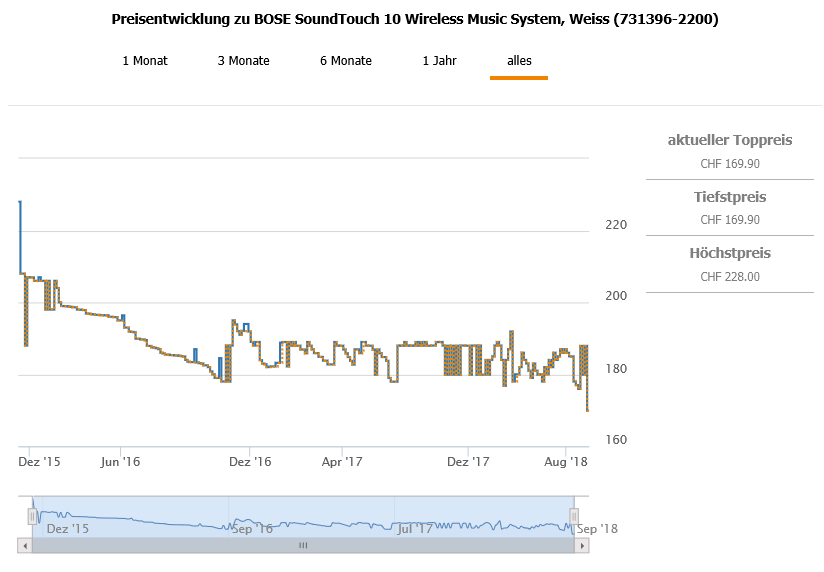824x572 pixels.
Task: Click the Jun '16 x-axis label
Action: pyautogui.click(x=120, y=462)
